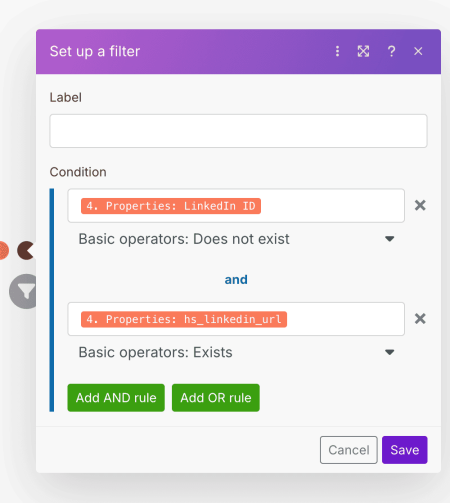Expand the filter dialog to fullscreen
Screen dimensions: 450x503
click(x=363, y=51)
